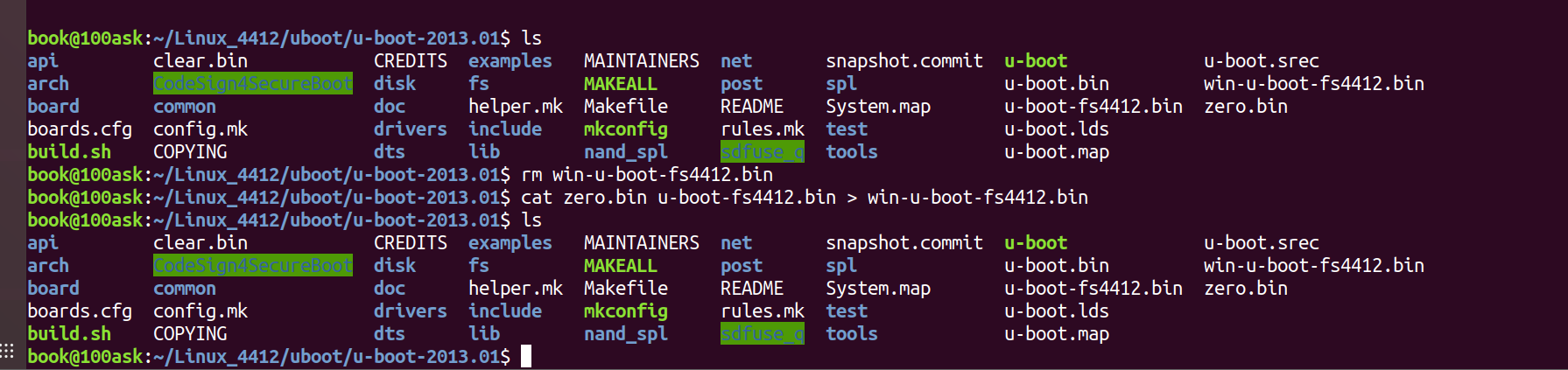
Task: Click 'build.sh' in the first ls listing
Action: [x=69, y=151]
